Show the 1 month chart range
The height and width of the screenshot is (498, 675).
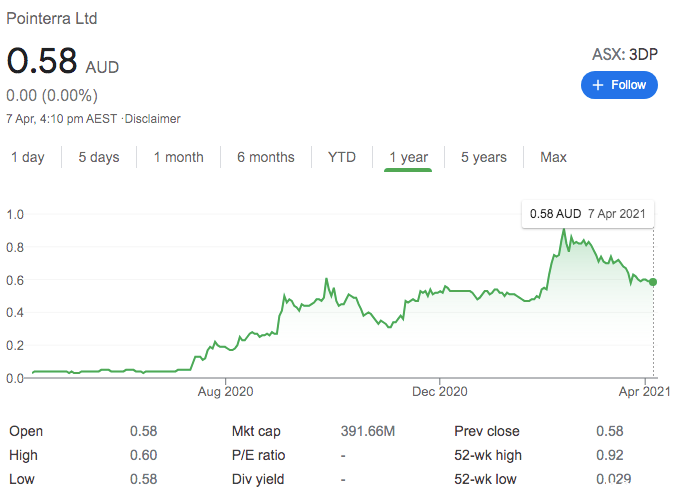[179, 157]
